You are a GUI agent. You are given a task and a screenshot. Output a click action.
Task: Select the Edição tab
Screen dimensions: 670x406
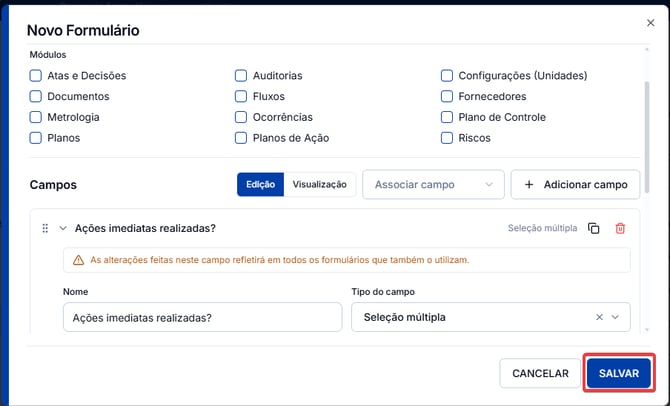click(260, 185)
